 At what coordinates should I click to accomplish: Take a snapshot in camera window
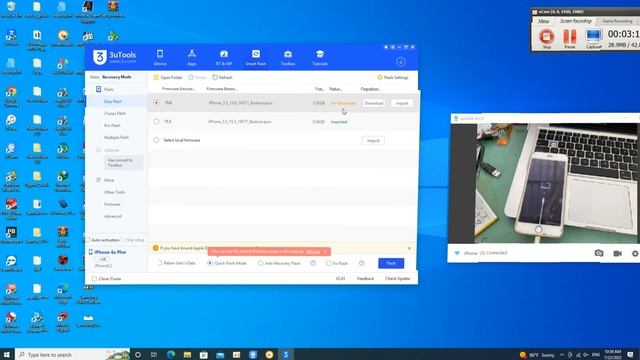coord(599,253)
